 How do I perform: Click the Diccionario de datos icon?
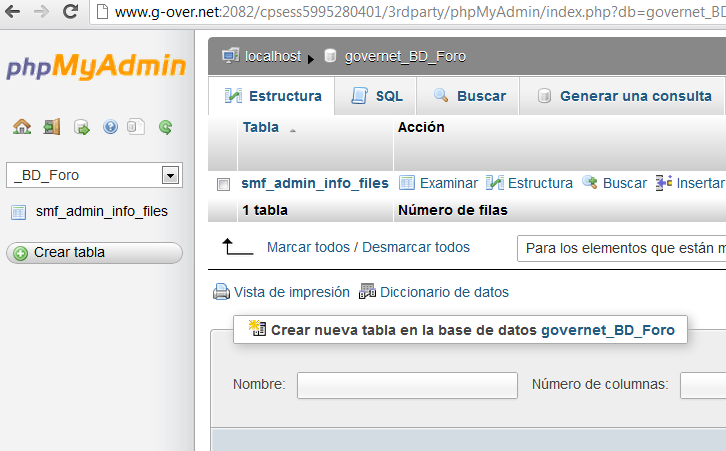(x=368, y=291)
